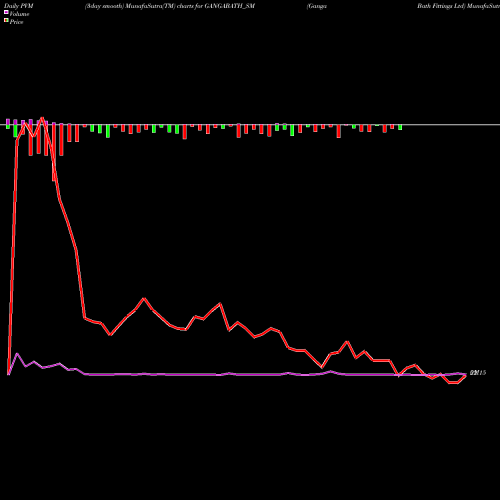Click the 'Daily PVM' title text

19,6
